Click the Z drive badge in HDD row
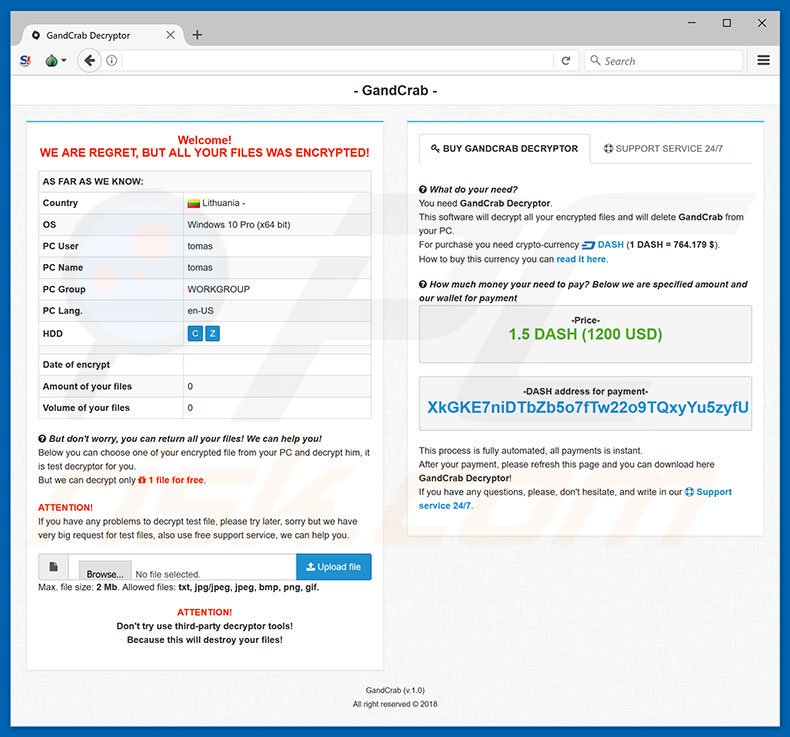This screenshot has height=737, width=790. pyautogui.click(x=212, y=333)
